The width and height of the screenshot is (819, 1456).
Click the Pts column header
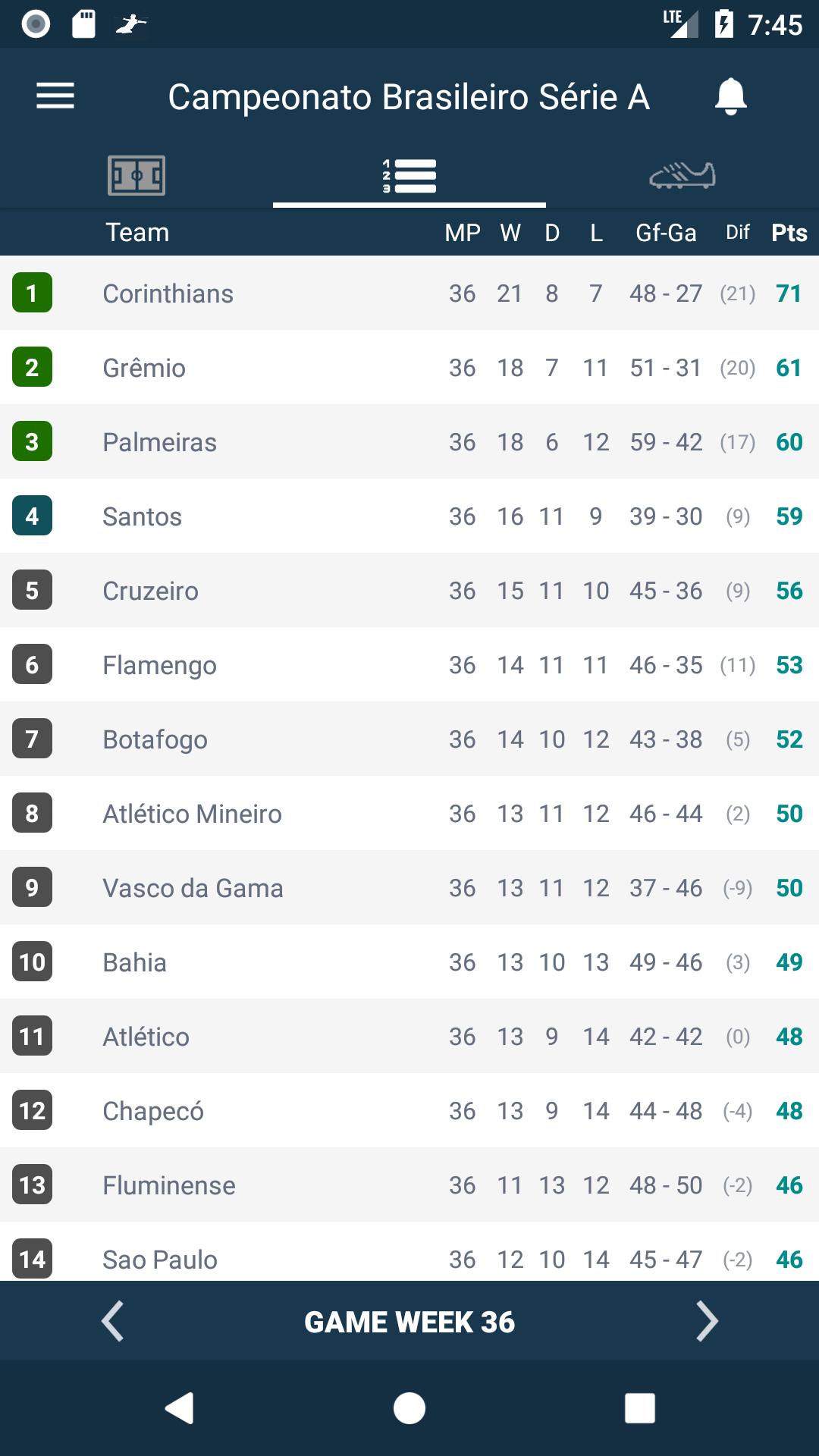789,233
